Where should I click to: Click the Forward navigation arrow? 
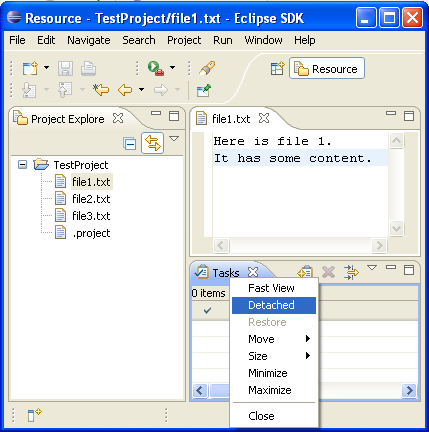tap(161, 90)
